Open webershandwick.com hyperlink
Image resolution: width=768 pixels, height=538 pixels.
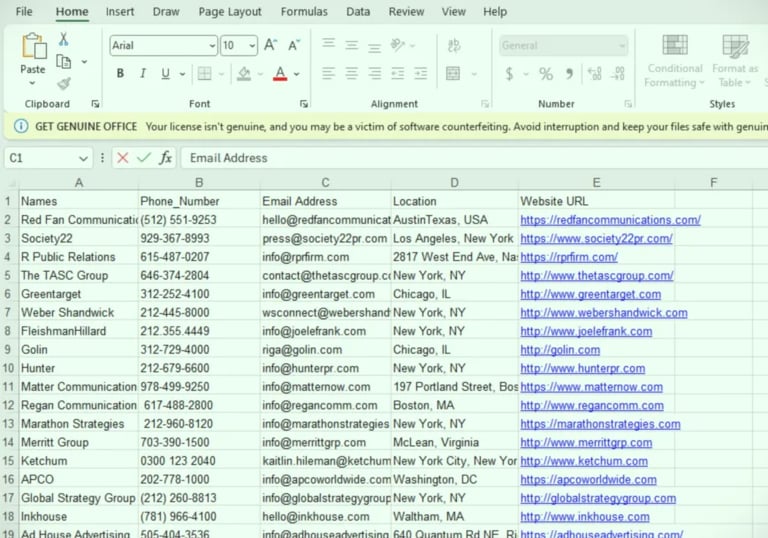point(603,313)
